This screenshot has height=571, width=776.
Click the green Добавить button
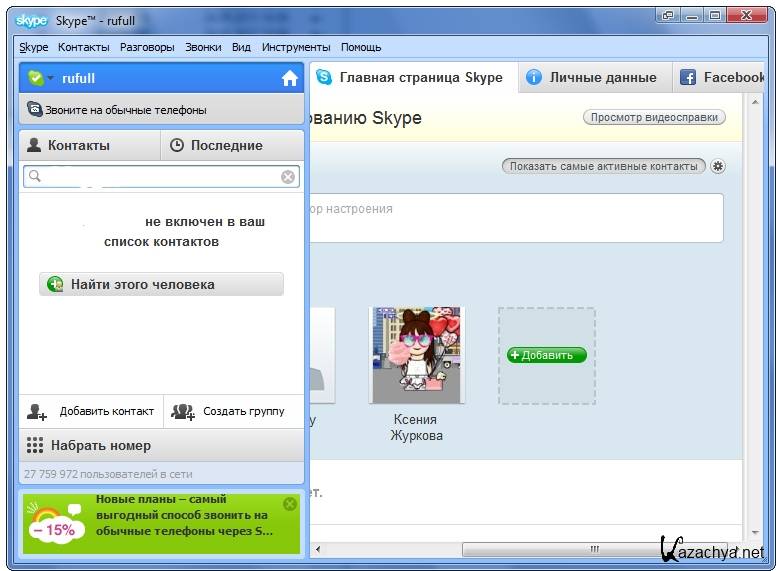click(546, 355)
